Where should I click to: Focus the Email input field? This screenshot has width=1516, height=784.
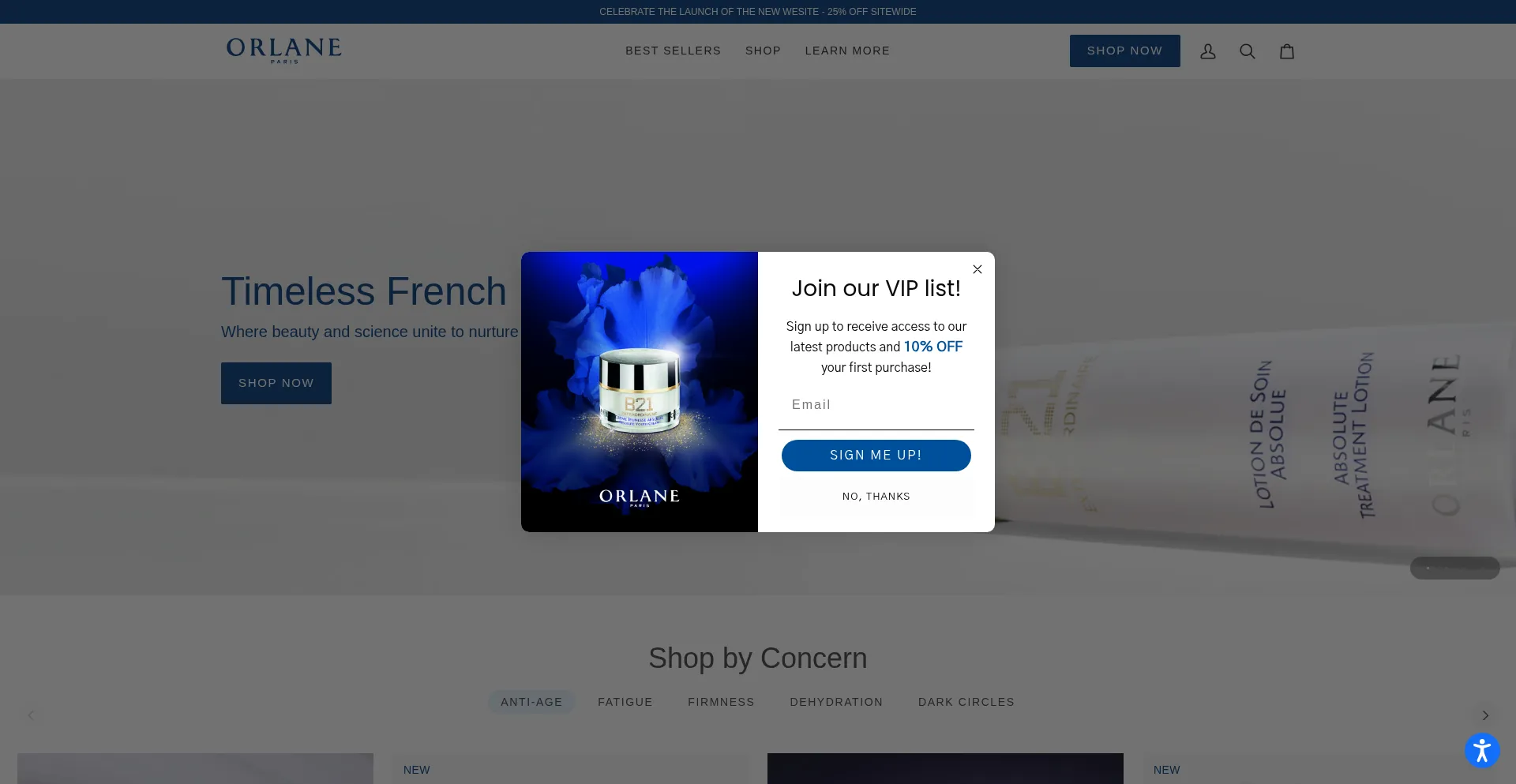[x=876, y=406]
